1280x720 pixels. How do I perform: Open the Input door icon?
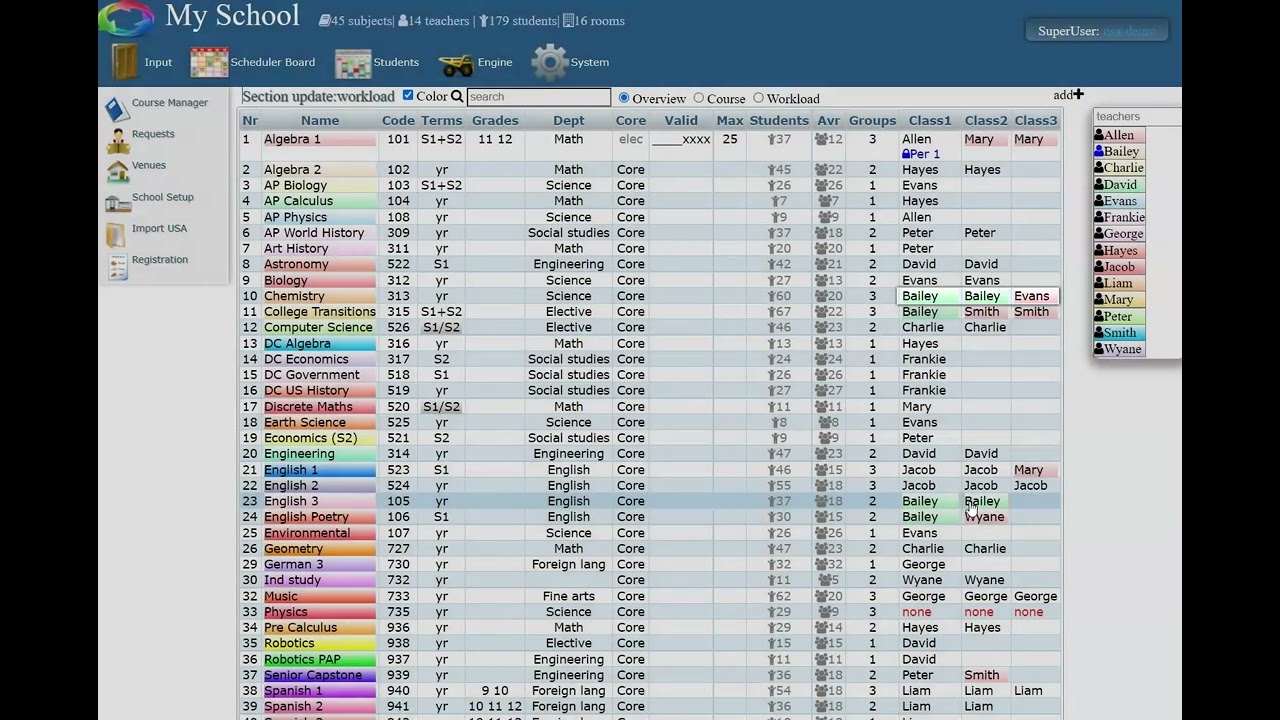(x=124, y=62)
